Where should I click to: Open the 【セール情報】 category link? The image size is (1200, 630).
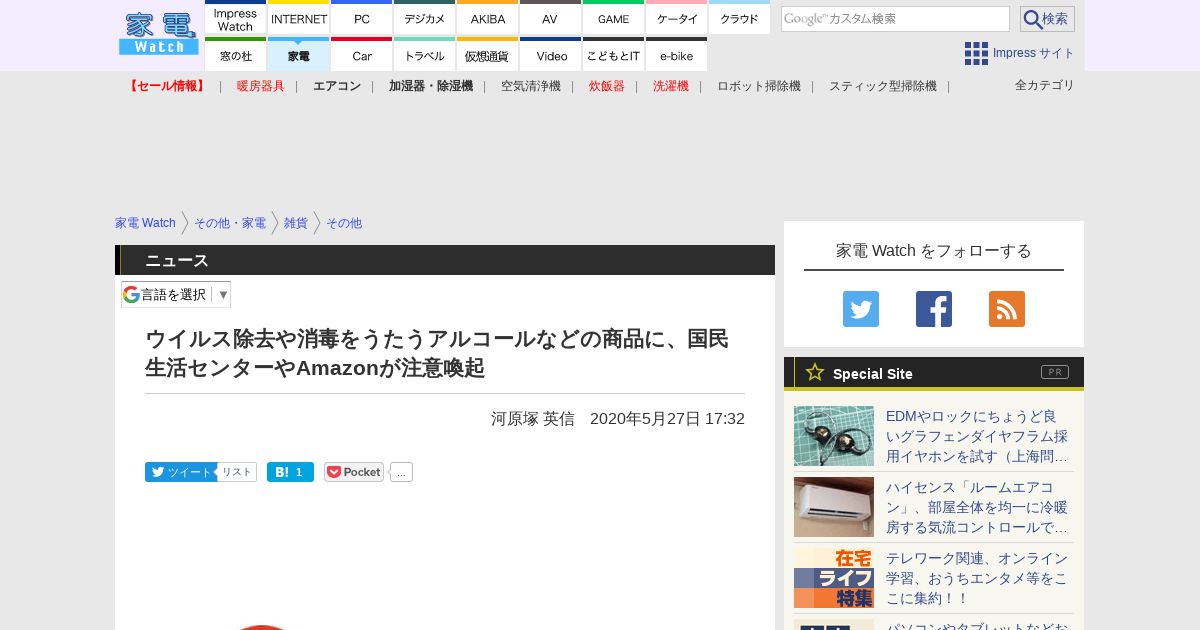point(167,86)
